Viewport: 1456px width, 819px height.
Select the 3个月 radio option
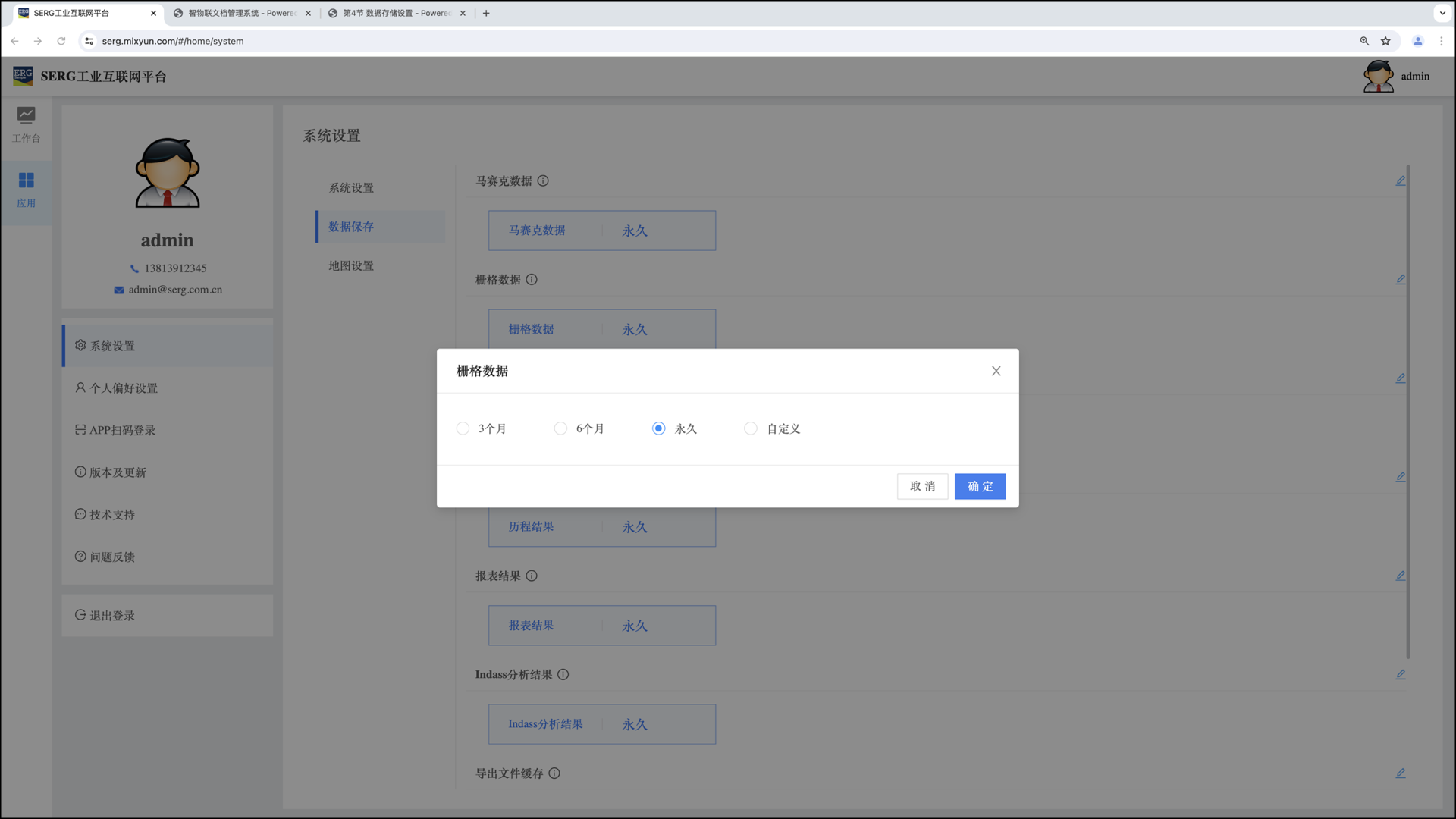point(463,428)
